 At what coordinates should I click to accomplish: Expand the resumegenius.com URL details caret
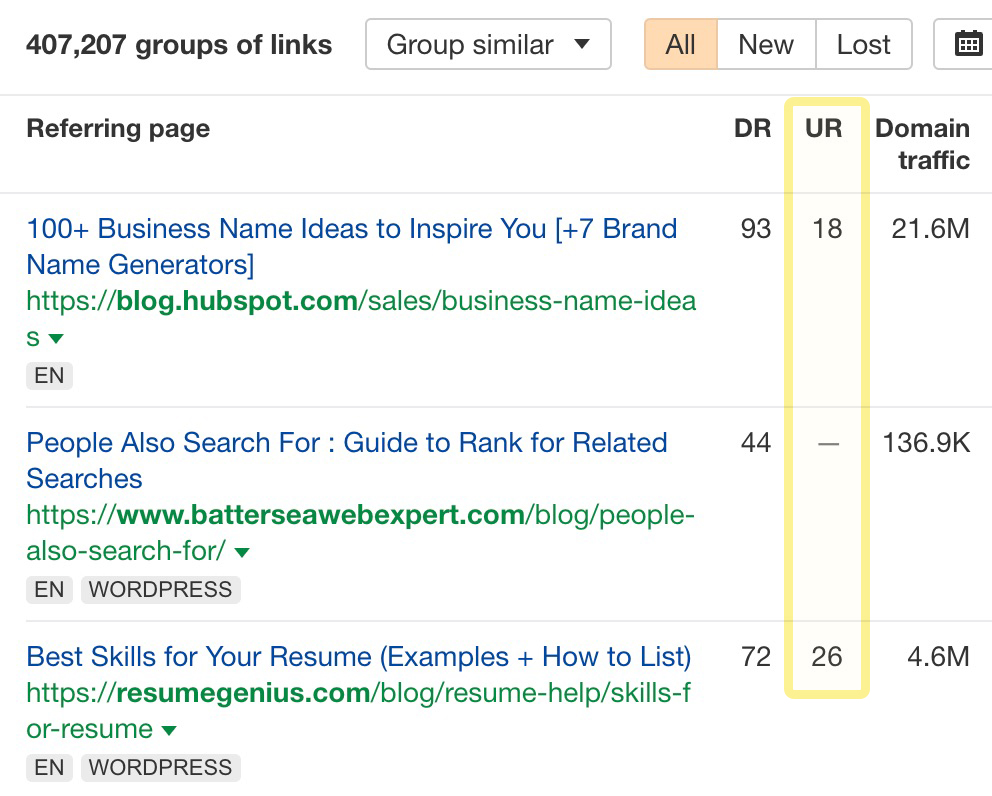pyautogui.click(x=168, y=729)
